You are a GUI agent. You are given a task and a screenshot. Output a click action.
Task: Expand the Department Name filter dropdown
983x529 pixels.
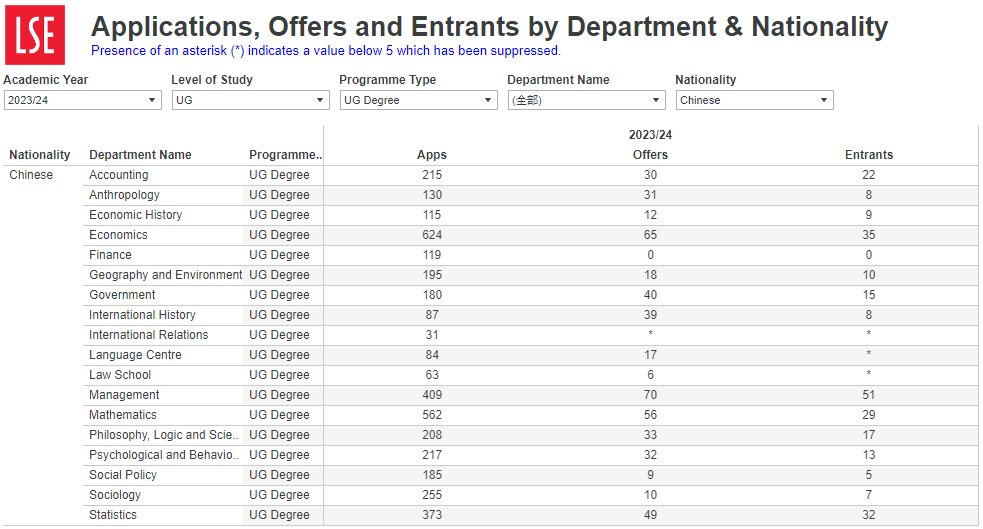(x=586, y=100)
